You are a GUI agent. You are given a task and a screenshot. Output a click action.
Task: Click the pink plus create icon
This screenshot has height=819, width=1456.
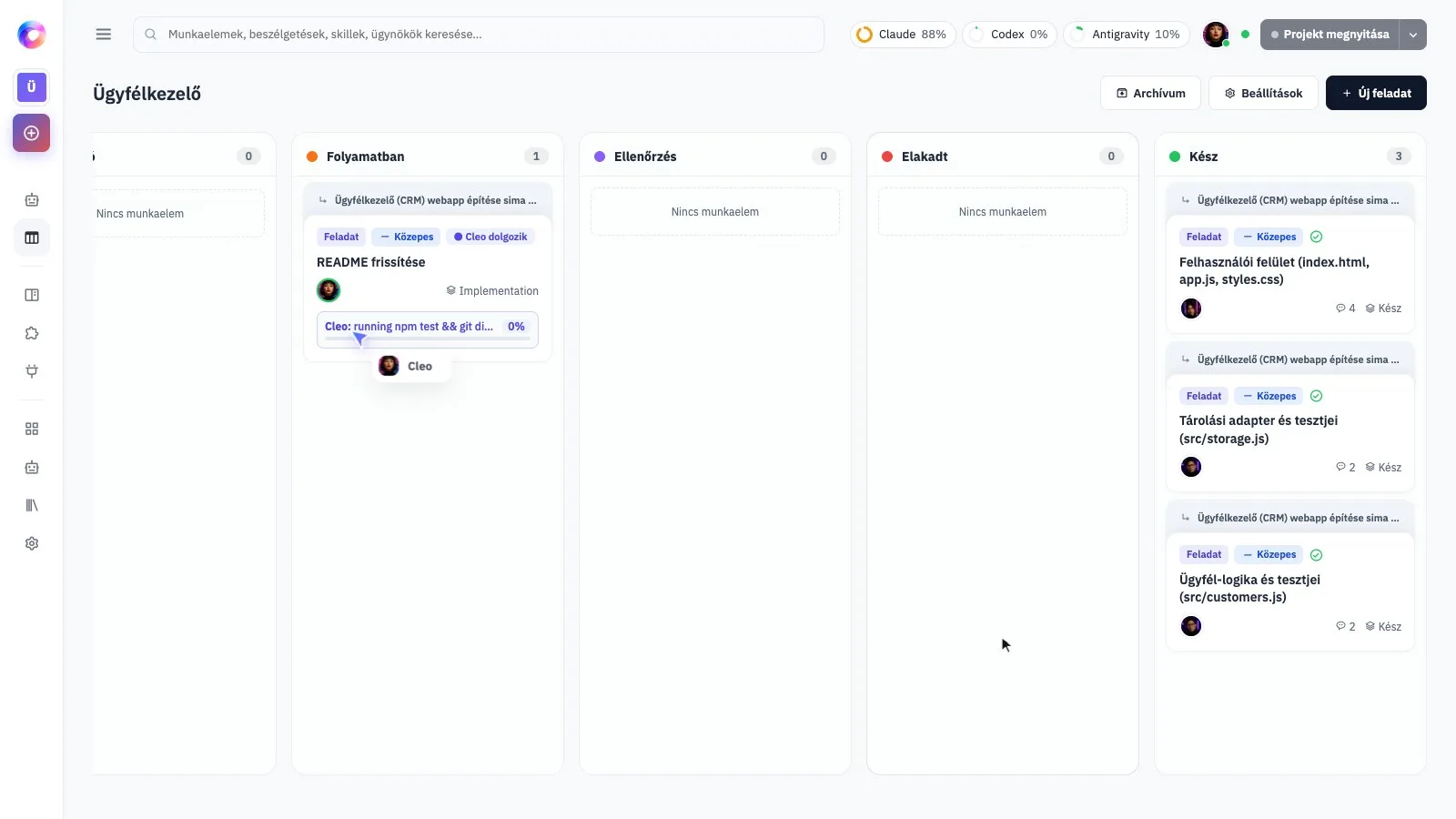pos(32,133)
